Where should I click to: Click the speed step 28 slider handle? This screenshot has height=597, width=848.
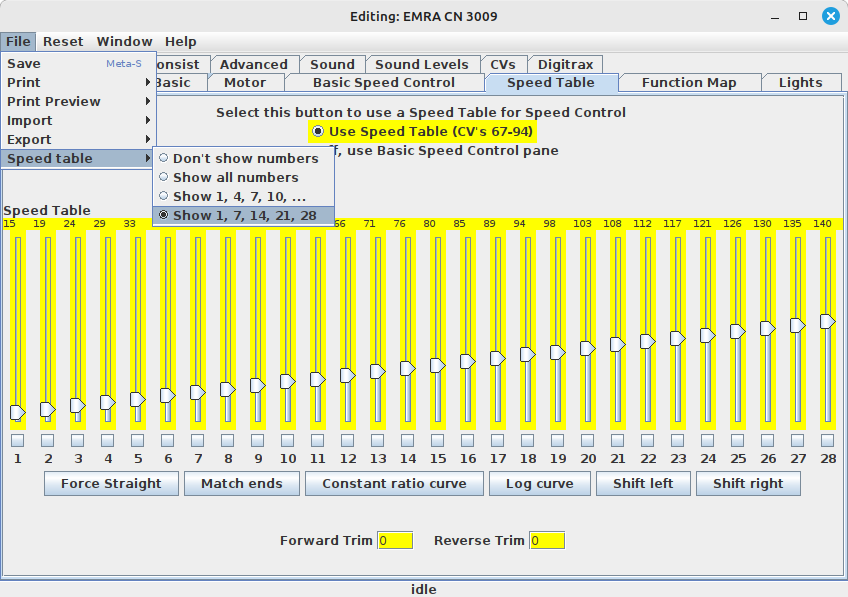827,321
